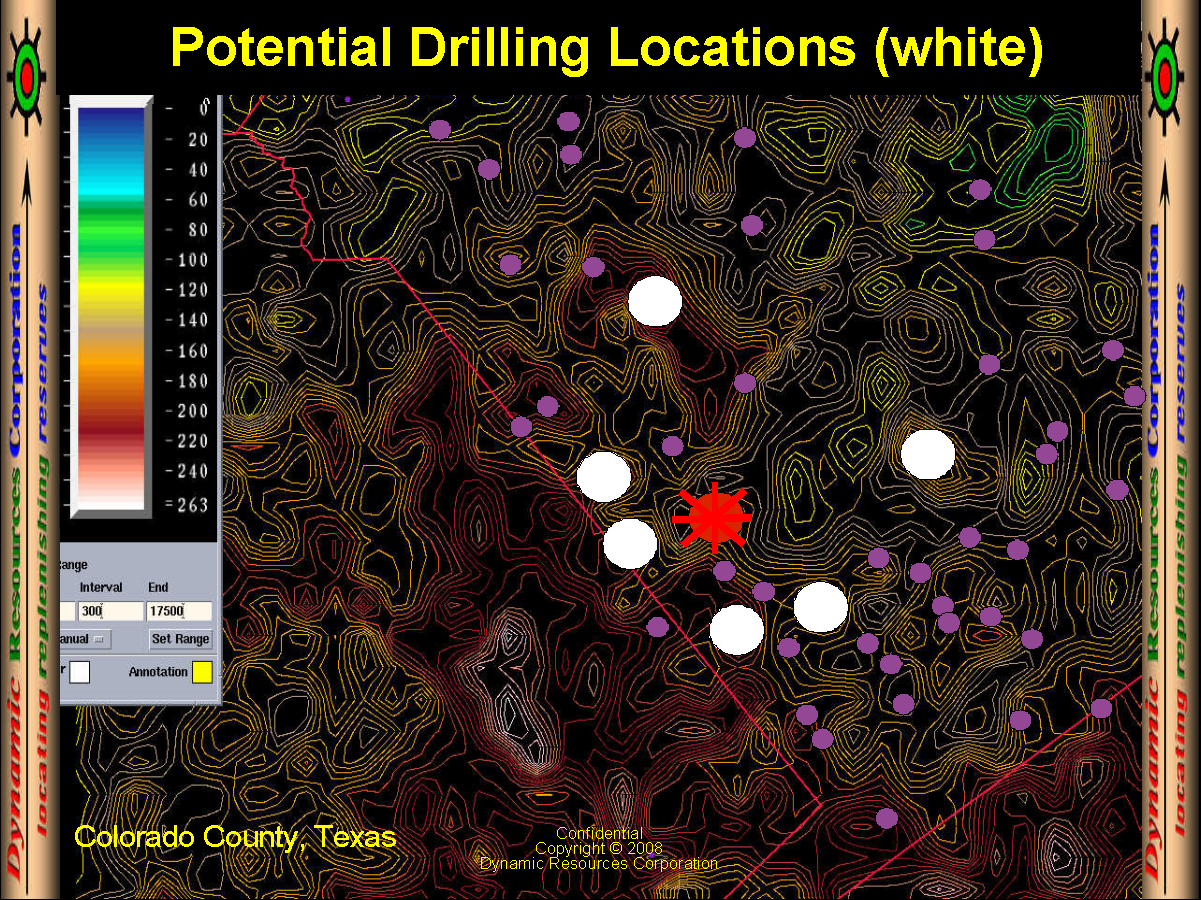
Task: Click the "Colorado County, Texas" caption
Action: 235,836
